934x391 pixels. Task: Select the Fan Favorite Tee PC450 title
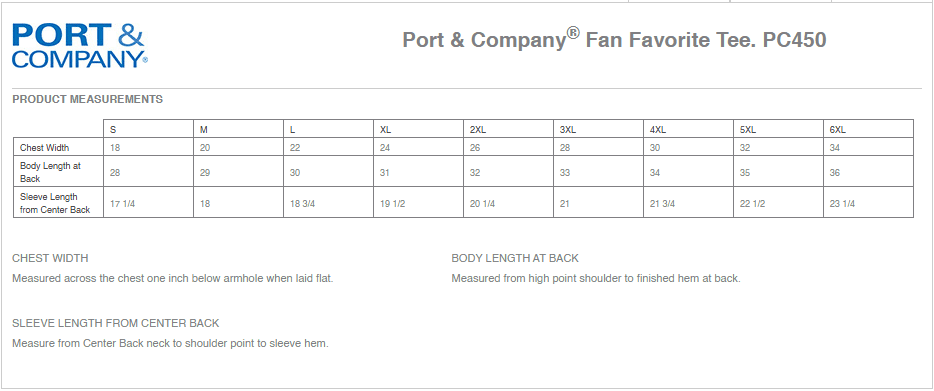tap(614, 39)
